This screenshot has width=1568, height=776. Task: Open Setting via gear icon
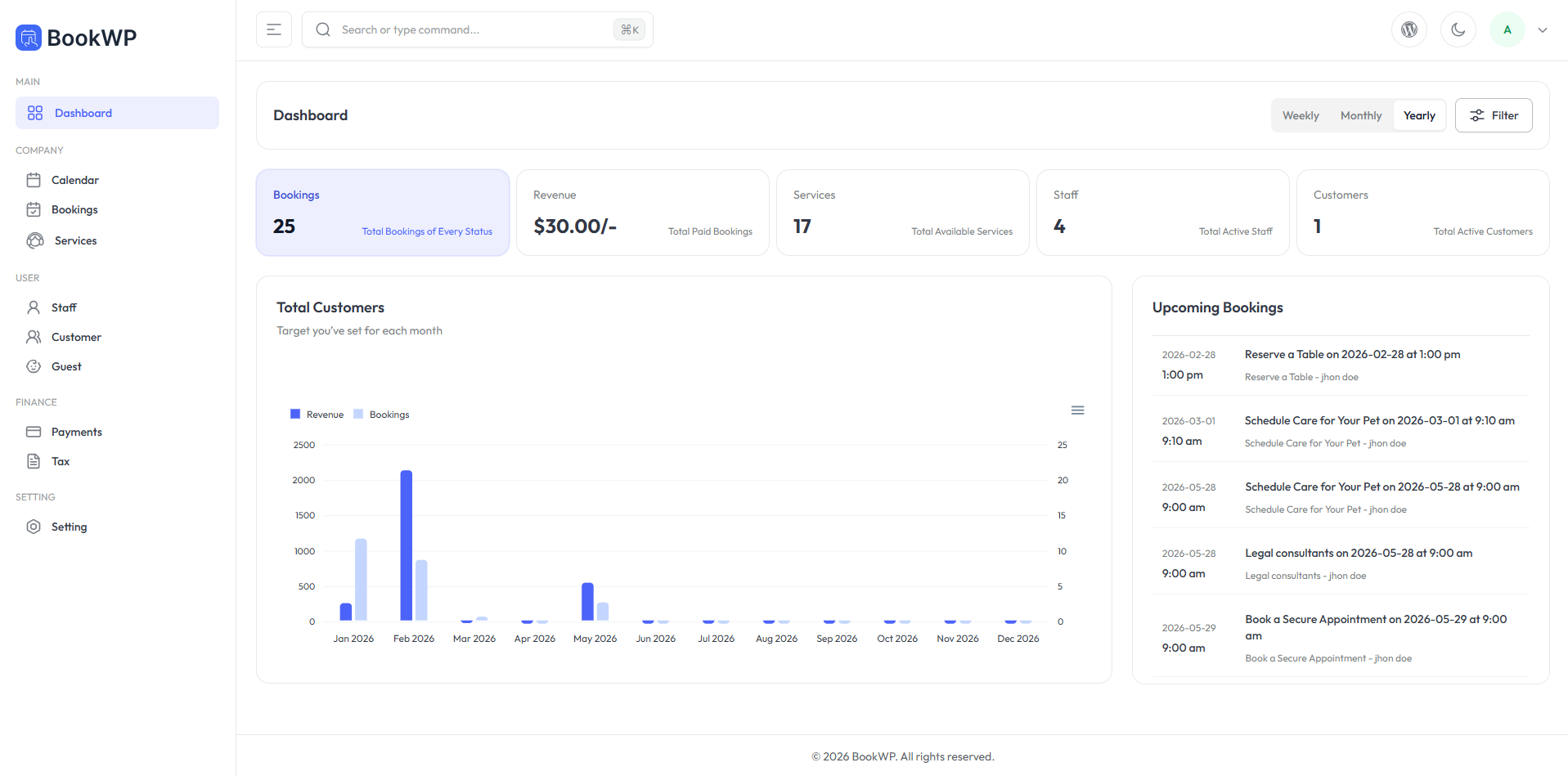[x=34, y=527]
